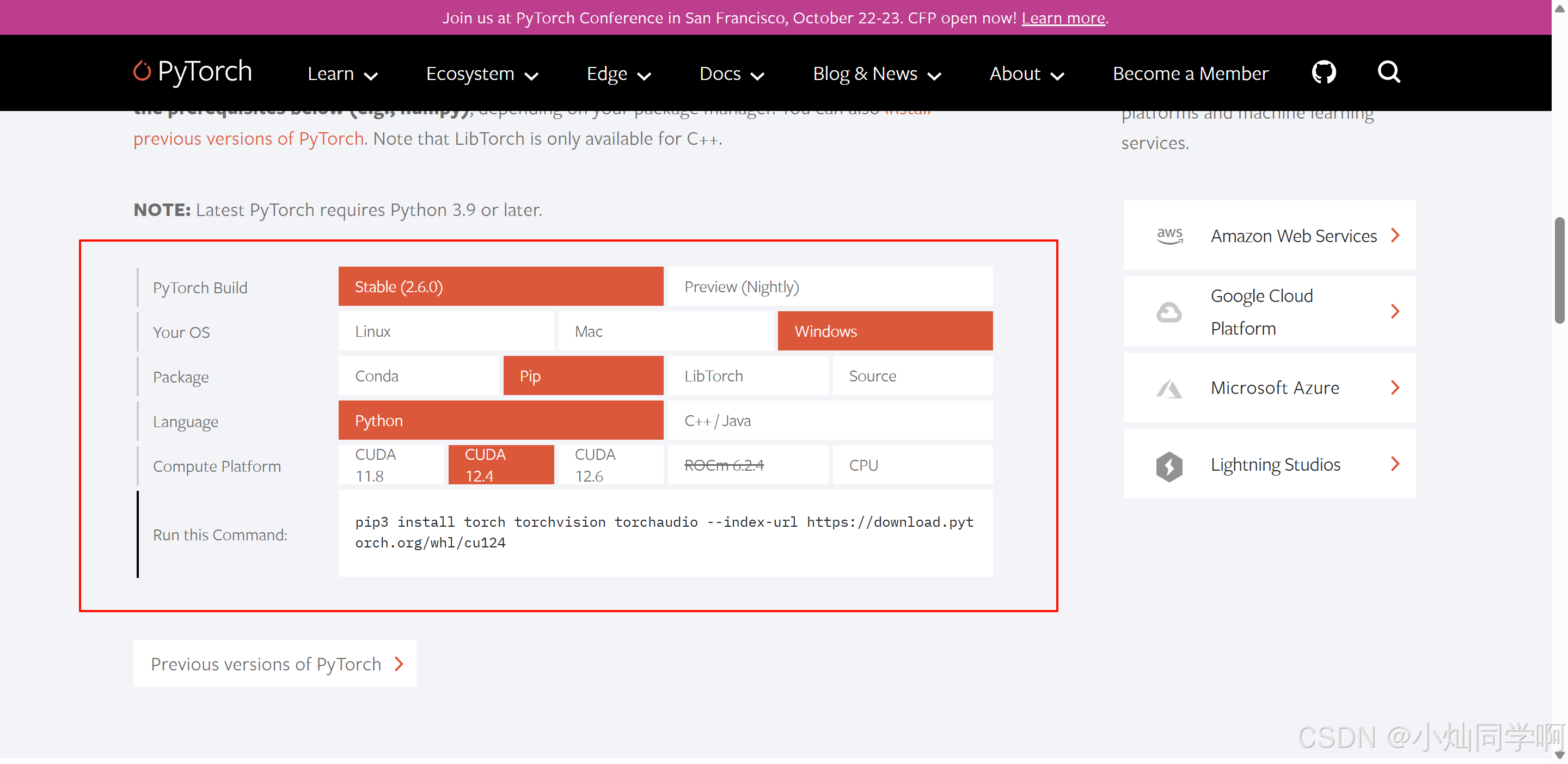Open the GitHub icon in navbar
The height and width of the screenshot is (764, 1568).
pyautogui.click(x=1324, y=73)
